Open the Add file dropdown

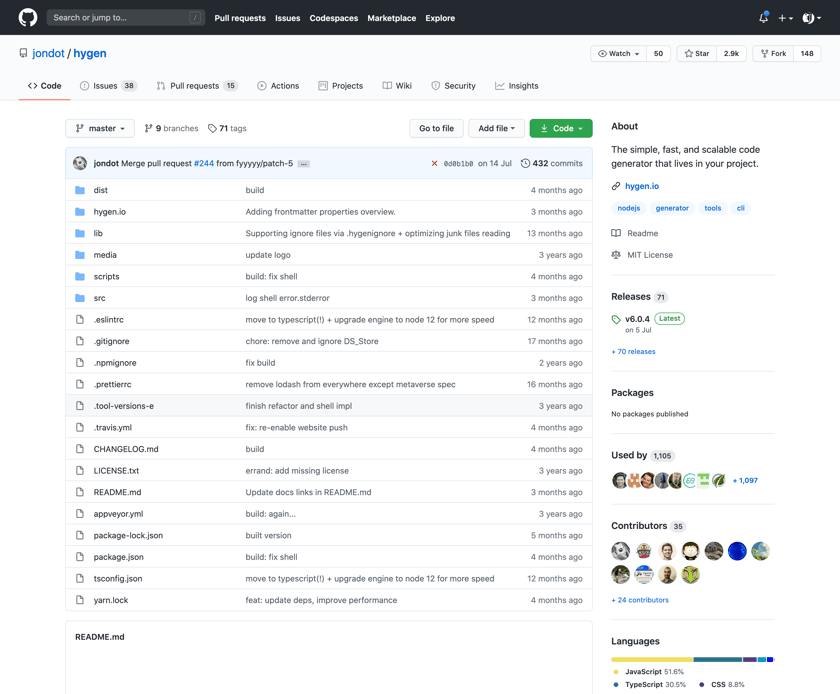click(497, 129)
